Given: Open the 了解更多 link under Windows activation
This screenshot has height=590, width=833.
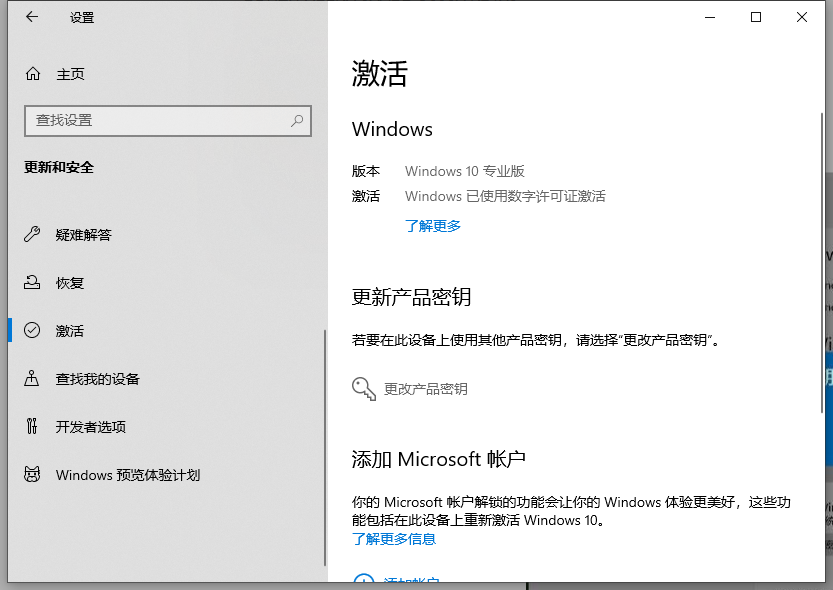Looking at the screenshot, I should pyautogui.click(x=433, y=226).
